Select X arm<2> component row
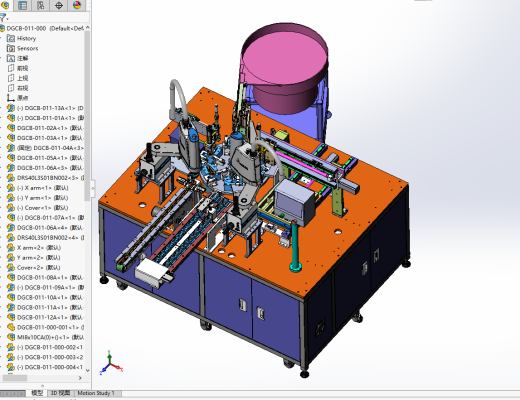Image resolution: width=520 pixels, height=400 pixels. click(x=34, y=248)
